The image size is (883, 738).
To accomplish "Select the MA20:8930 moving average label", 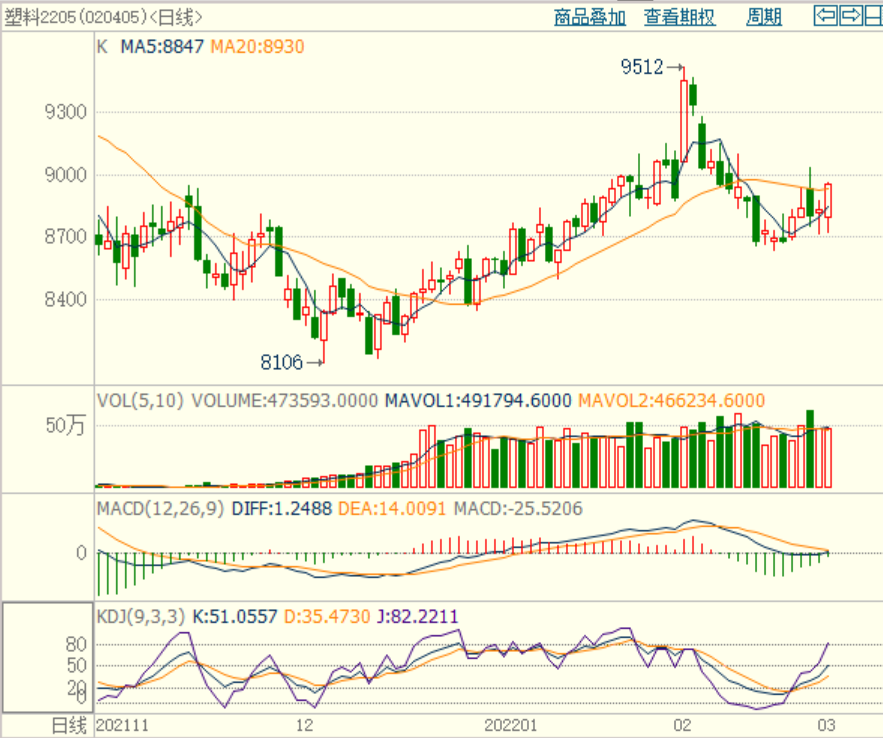I will 257,46.
